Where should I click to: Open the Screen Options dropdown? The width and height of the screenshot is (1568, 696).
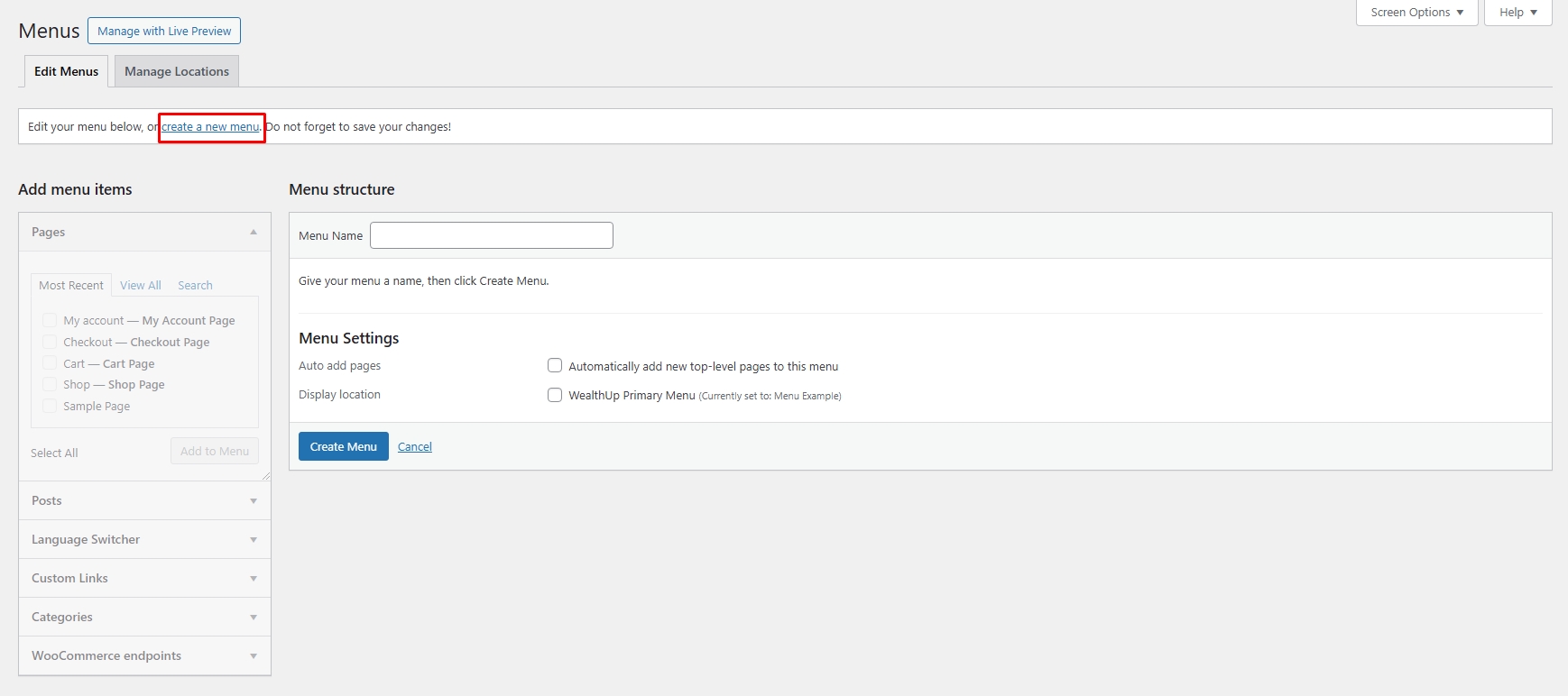click(x=1416, y=13)
